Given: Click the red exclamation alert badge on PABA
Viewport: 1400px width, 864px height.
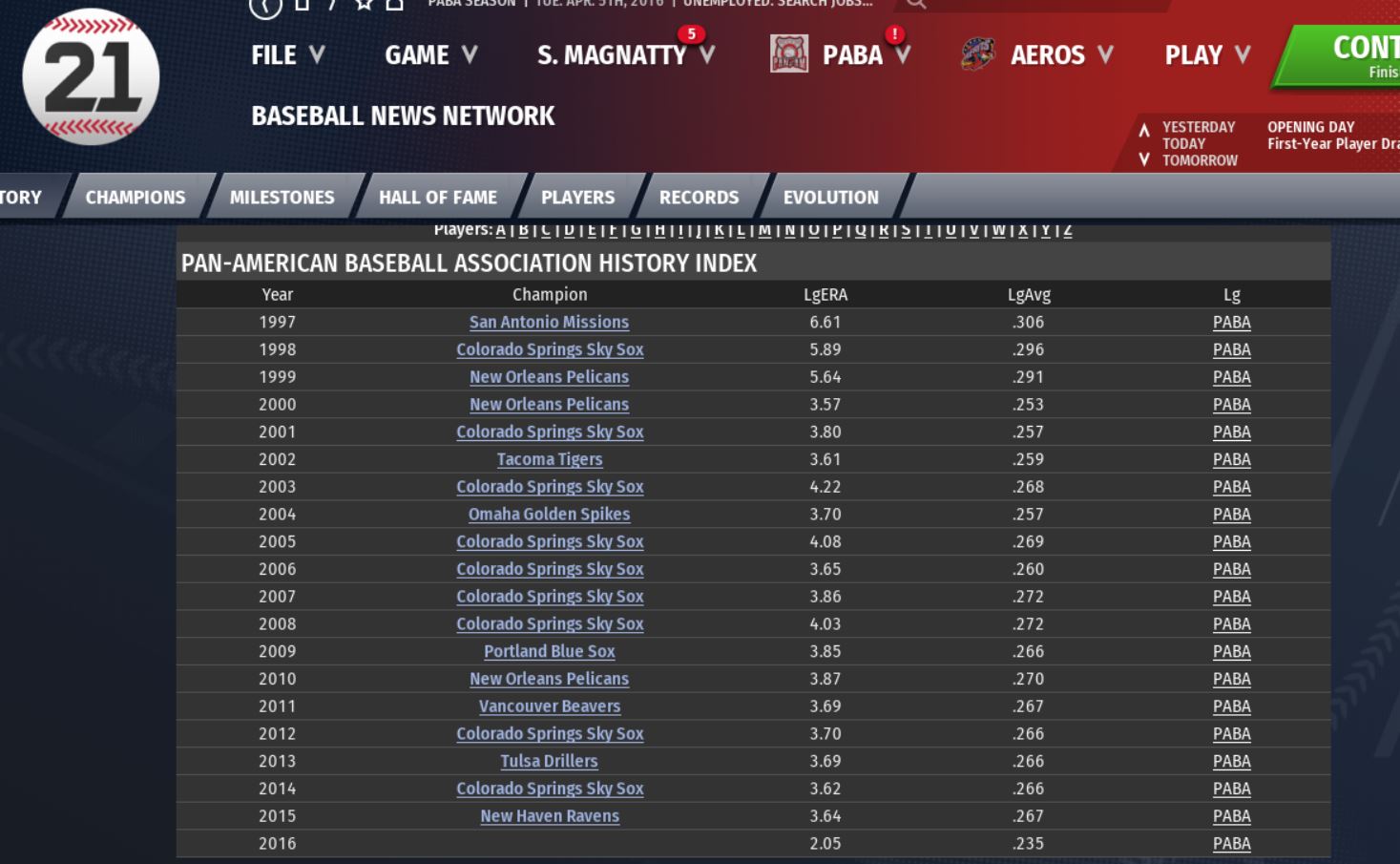Looking at the screenshot, I should pyautogui.click(x=894, y=34).
